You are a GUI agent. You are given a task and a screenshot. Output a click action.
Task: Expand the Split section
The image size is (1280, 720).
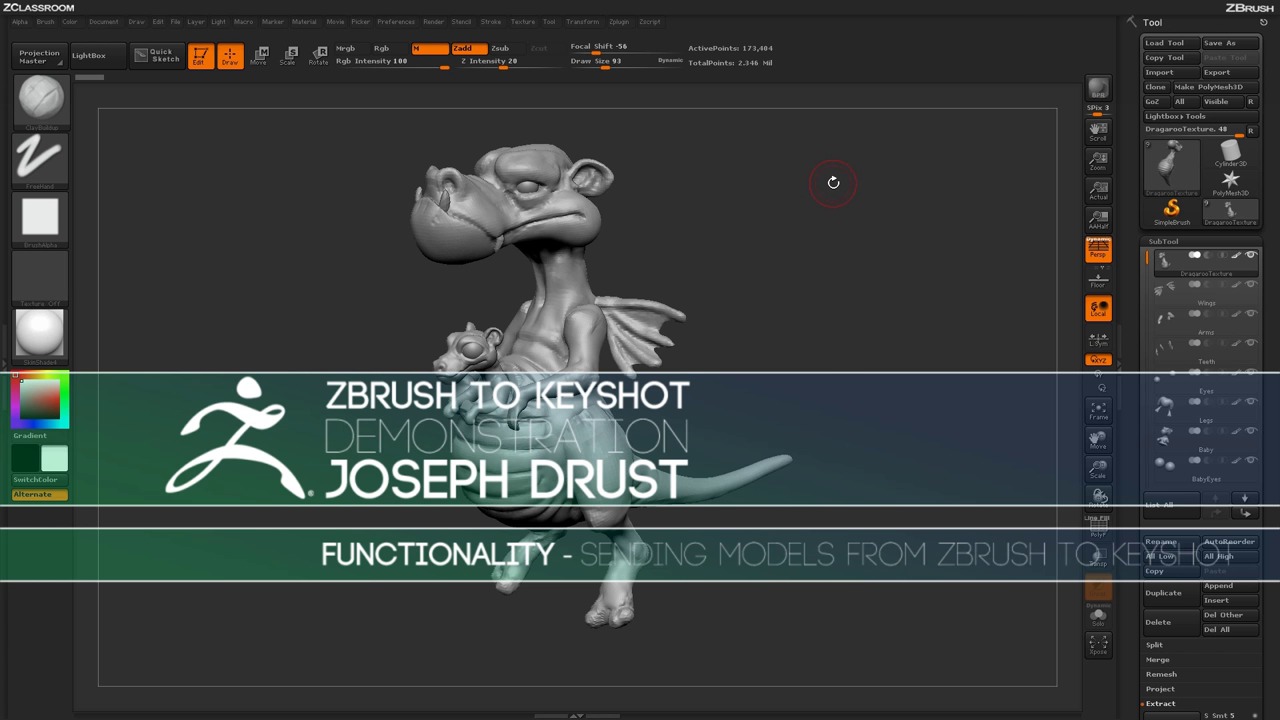pos(1154,645)
